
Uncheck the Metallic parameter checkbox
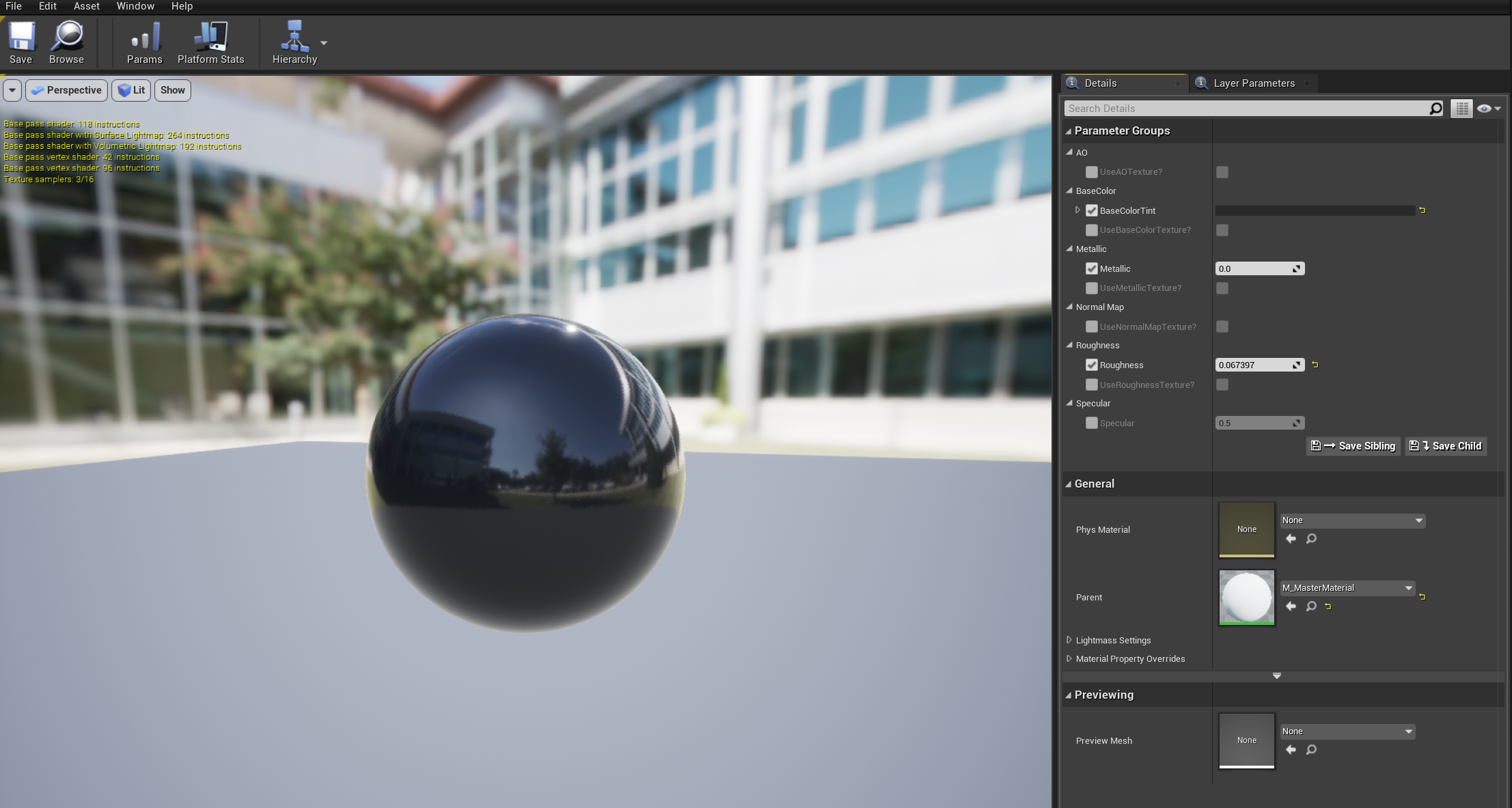(1092, 269)
